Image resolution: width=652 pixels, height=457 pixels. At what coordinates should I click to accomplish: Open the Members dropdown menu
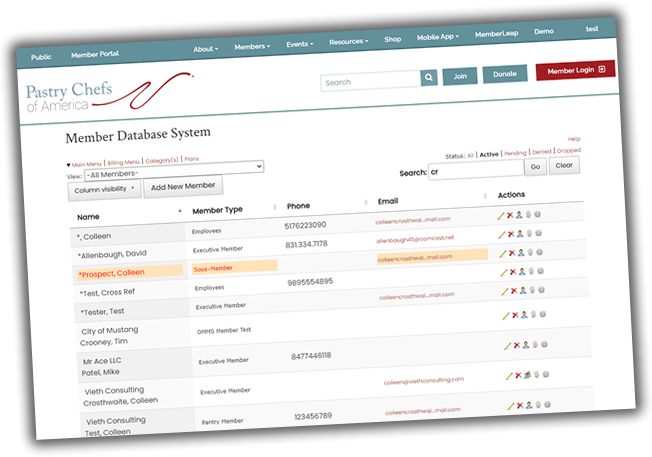(252, 47)
